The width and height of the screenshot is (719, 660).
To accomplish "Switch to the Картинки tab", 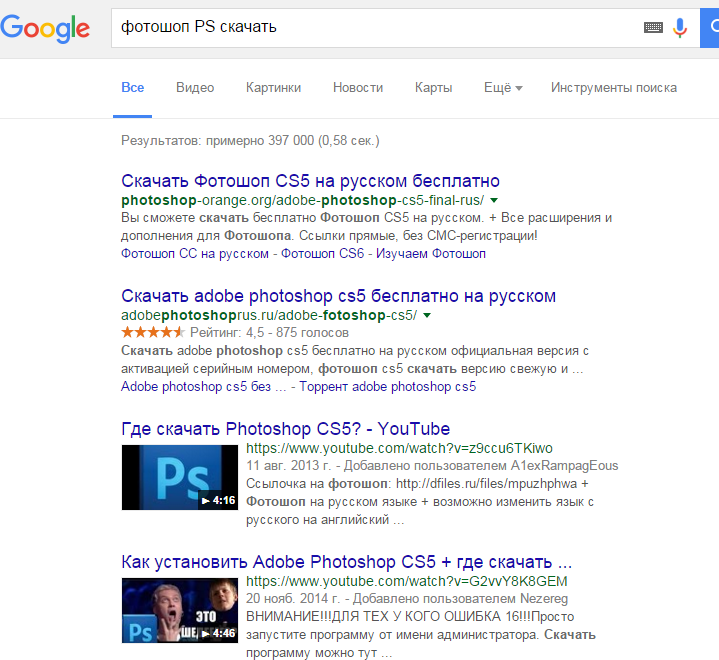I will click(x=273, y=88).
